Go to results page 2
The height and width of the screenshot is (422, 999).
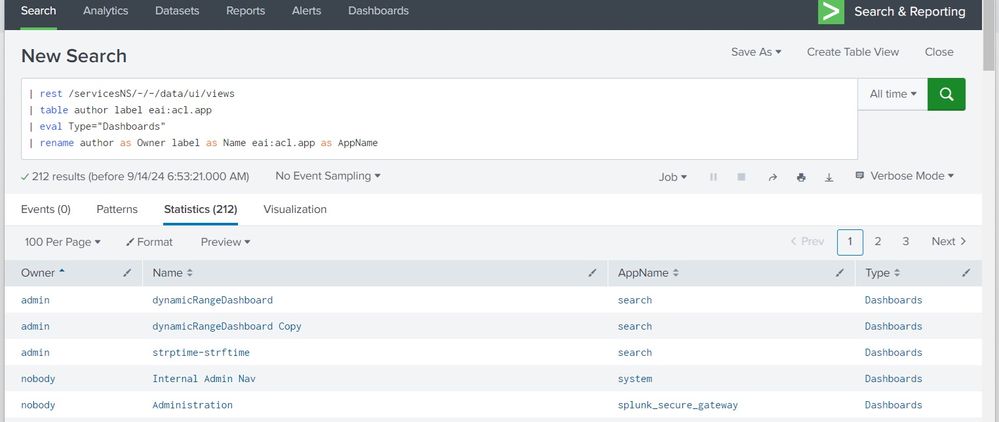click(x=878, y=242)
